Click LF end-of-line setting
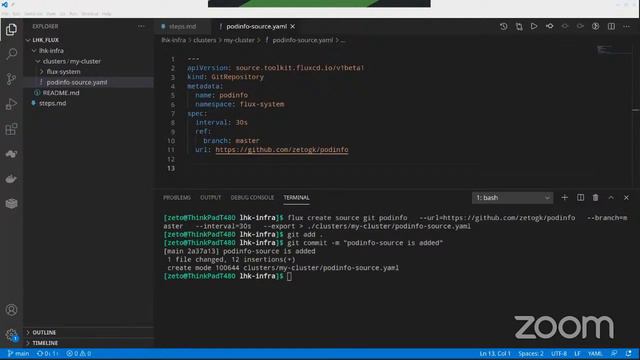640x360 pixels. click(577, 353)
